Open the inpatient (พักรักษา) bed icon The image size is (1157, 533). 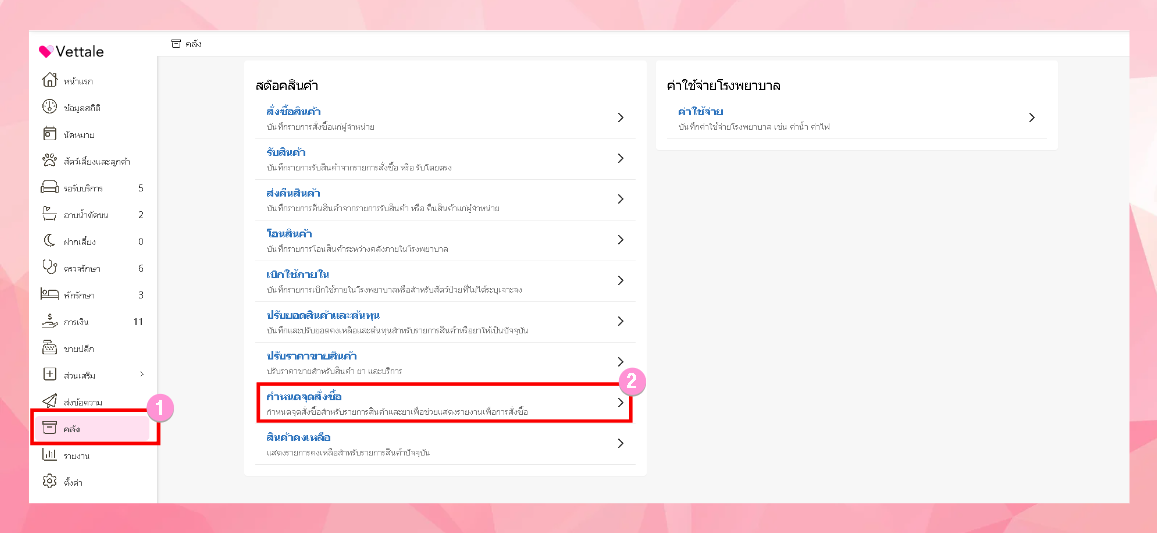coord(49,295)
